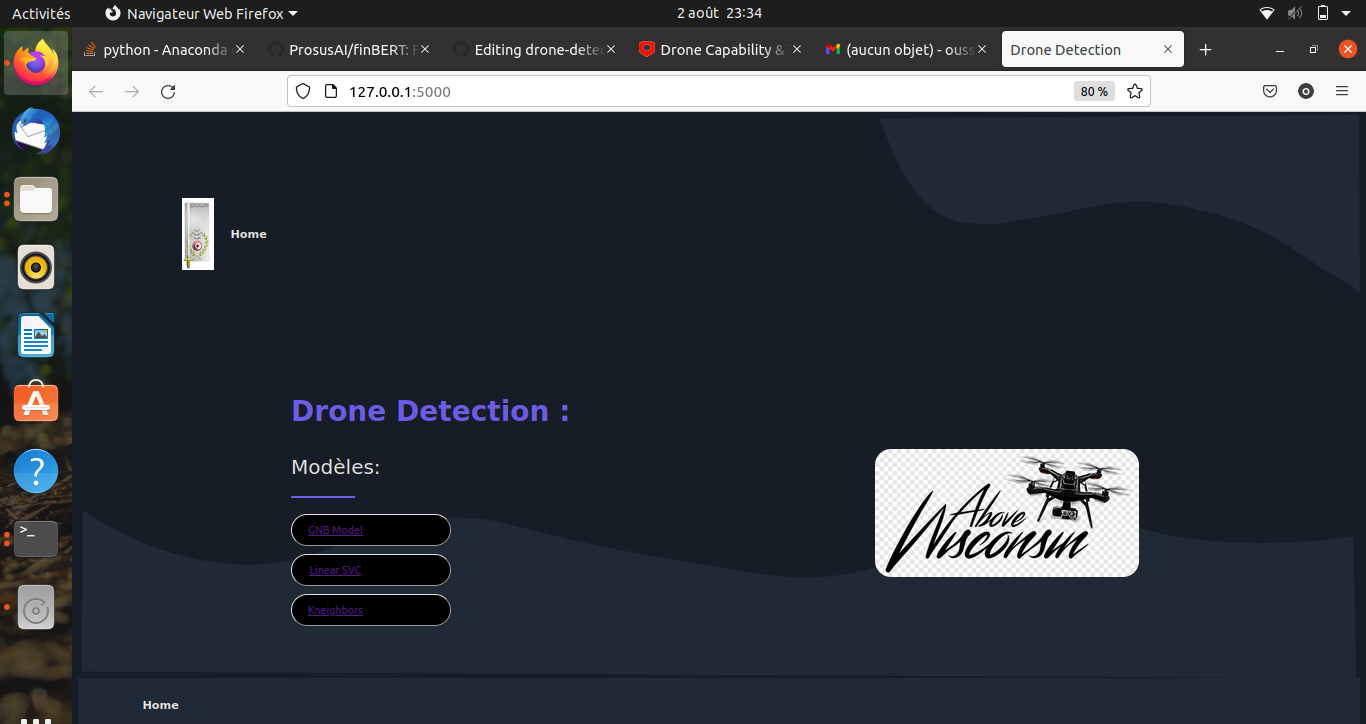Click the Home link in header
Screen dimensions: 1366x724
click(249, 234)
